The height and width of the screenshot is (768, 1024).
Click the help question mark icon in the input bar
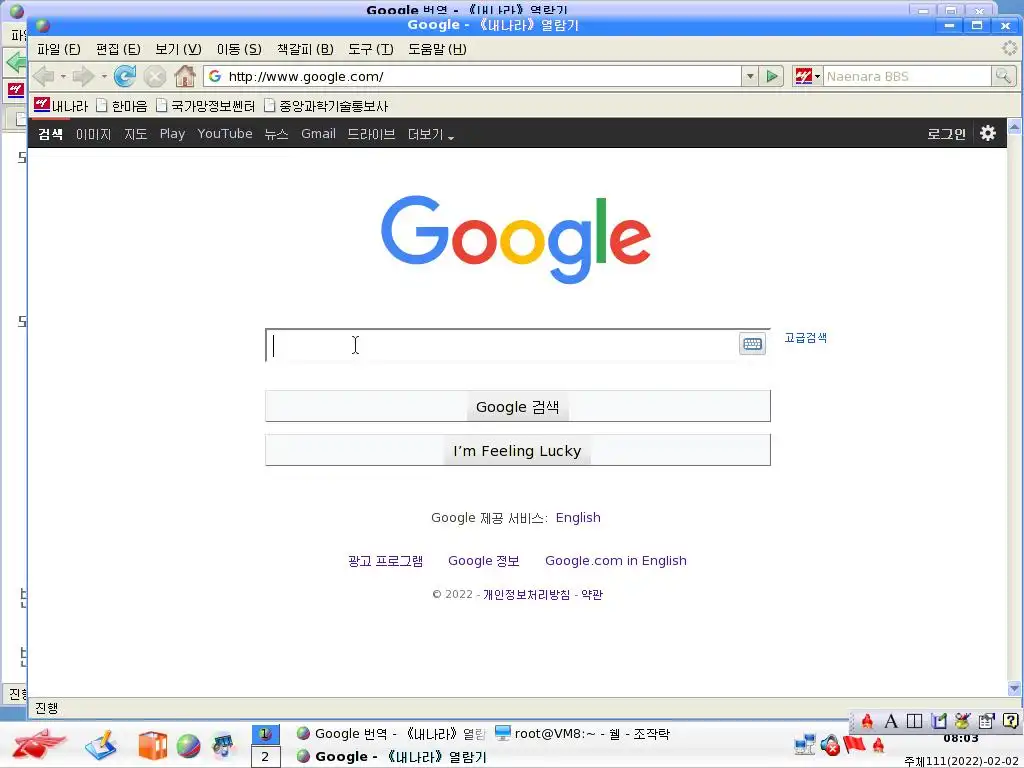point(1011,721)
